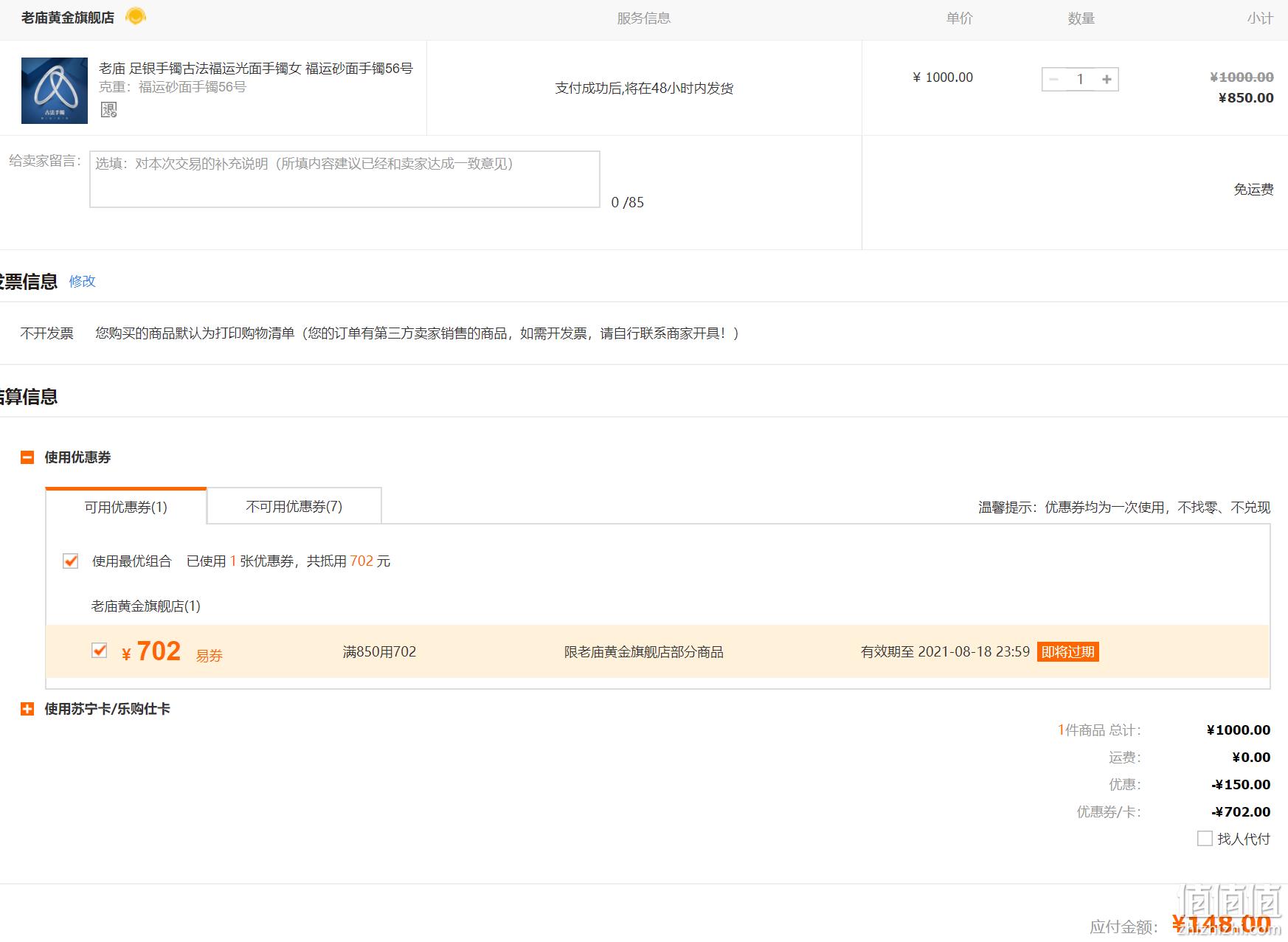Screen dimensions: 1288x942
Task: Switch to the 不可用优惠券(7) tab
Action: [x=294, y=506]
